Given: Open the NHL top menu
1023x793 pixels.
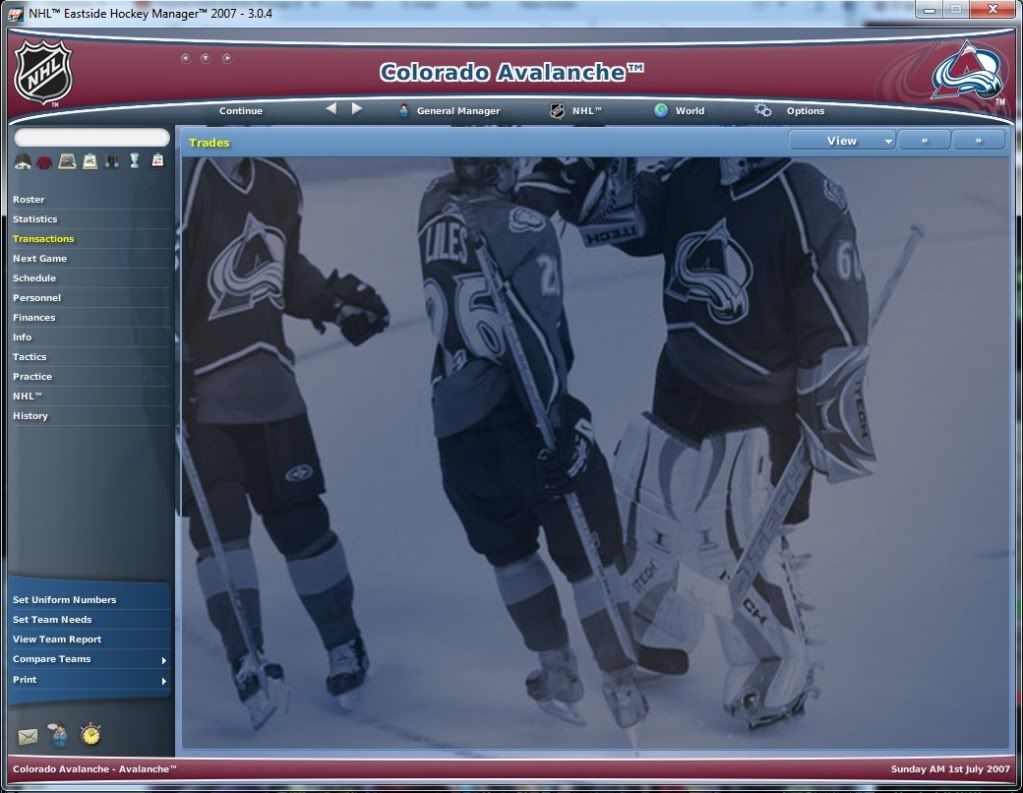Looking at the screenshot, I should click(576, 111).
